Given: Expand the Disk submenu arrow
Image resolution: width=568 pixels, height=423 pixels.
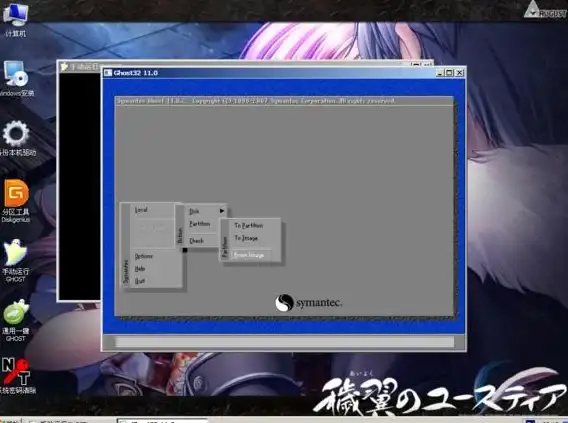Looking at the screenshot, I should tap(222, 211).
